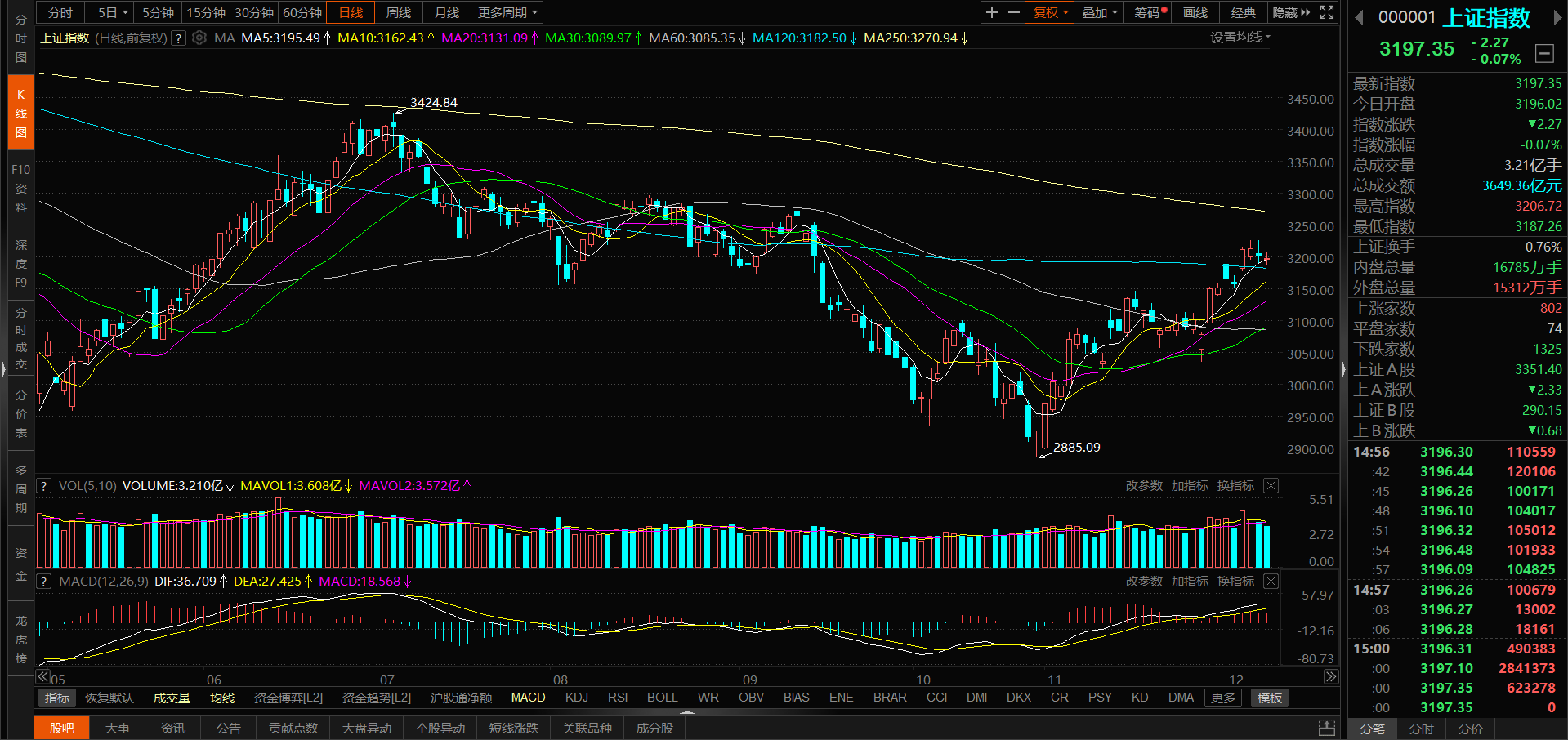The height and width of the screenshot is (740, 1568).
Task: Switch to 周线 weekly period tab
Action: tap(399, 12)
